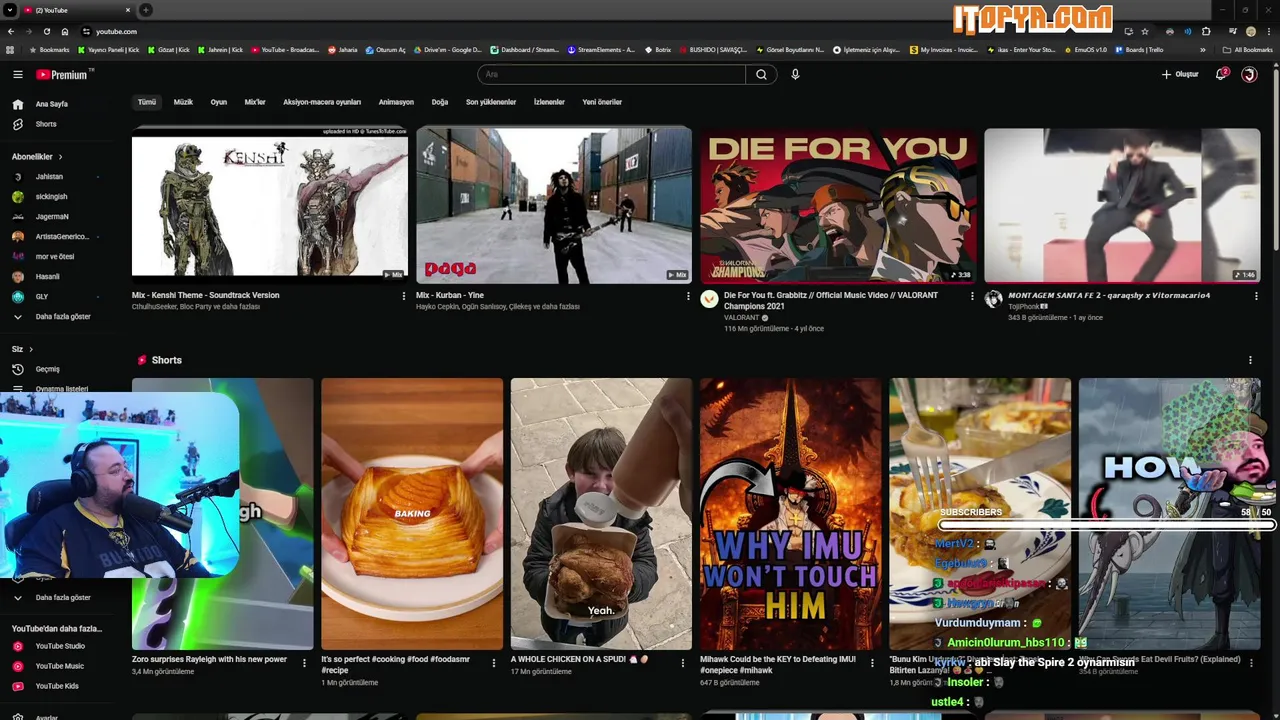Viewport: 1280px width, 720px height.
Task: Open options for Zoro surprises Rayleigh short
Action: coord(304,662)
